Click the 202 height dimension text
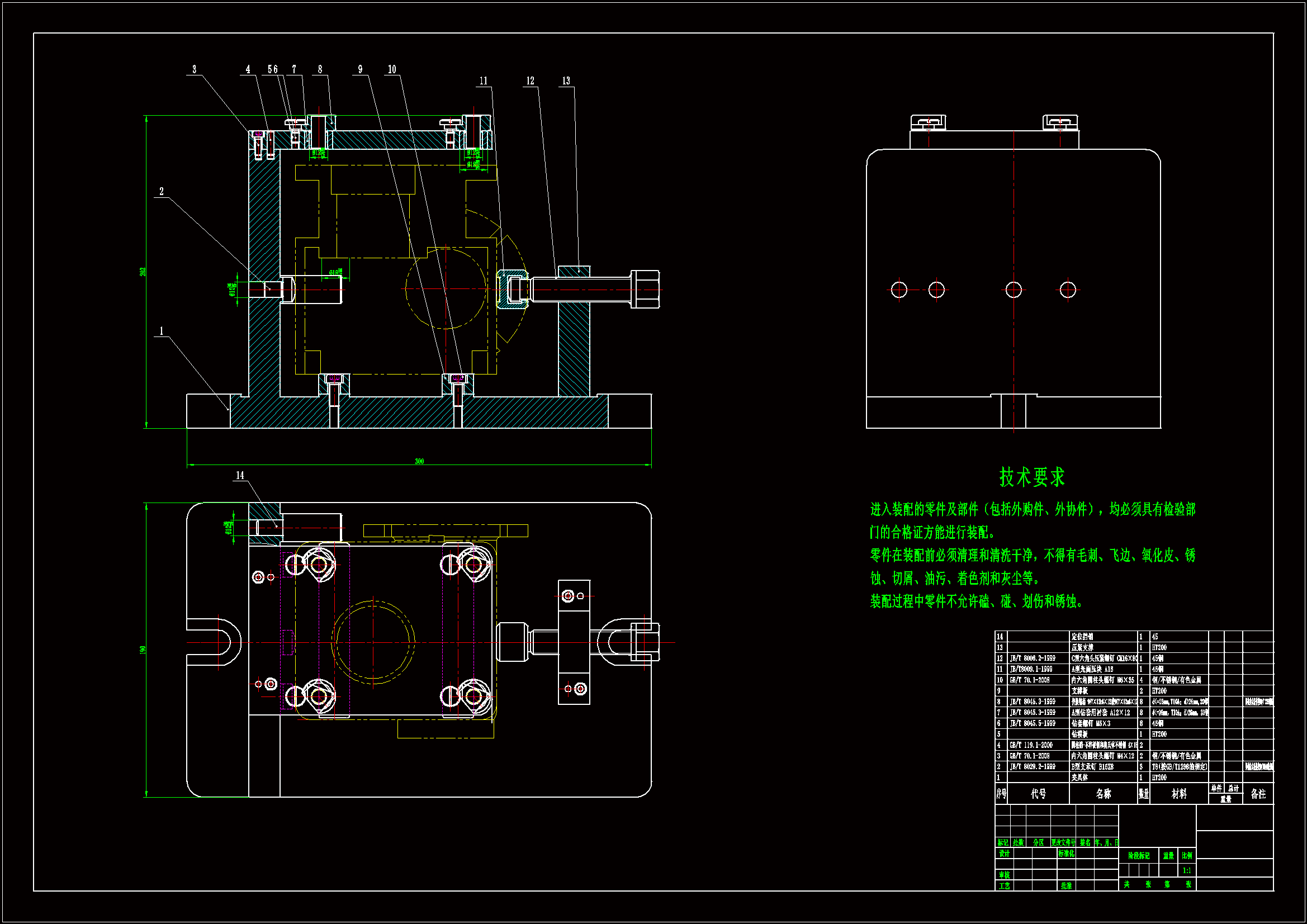The height and width of the screenshot is (924, 1307). pos(143,272)
